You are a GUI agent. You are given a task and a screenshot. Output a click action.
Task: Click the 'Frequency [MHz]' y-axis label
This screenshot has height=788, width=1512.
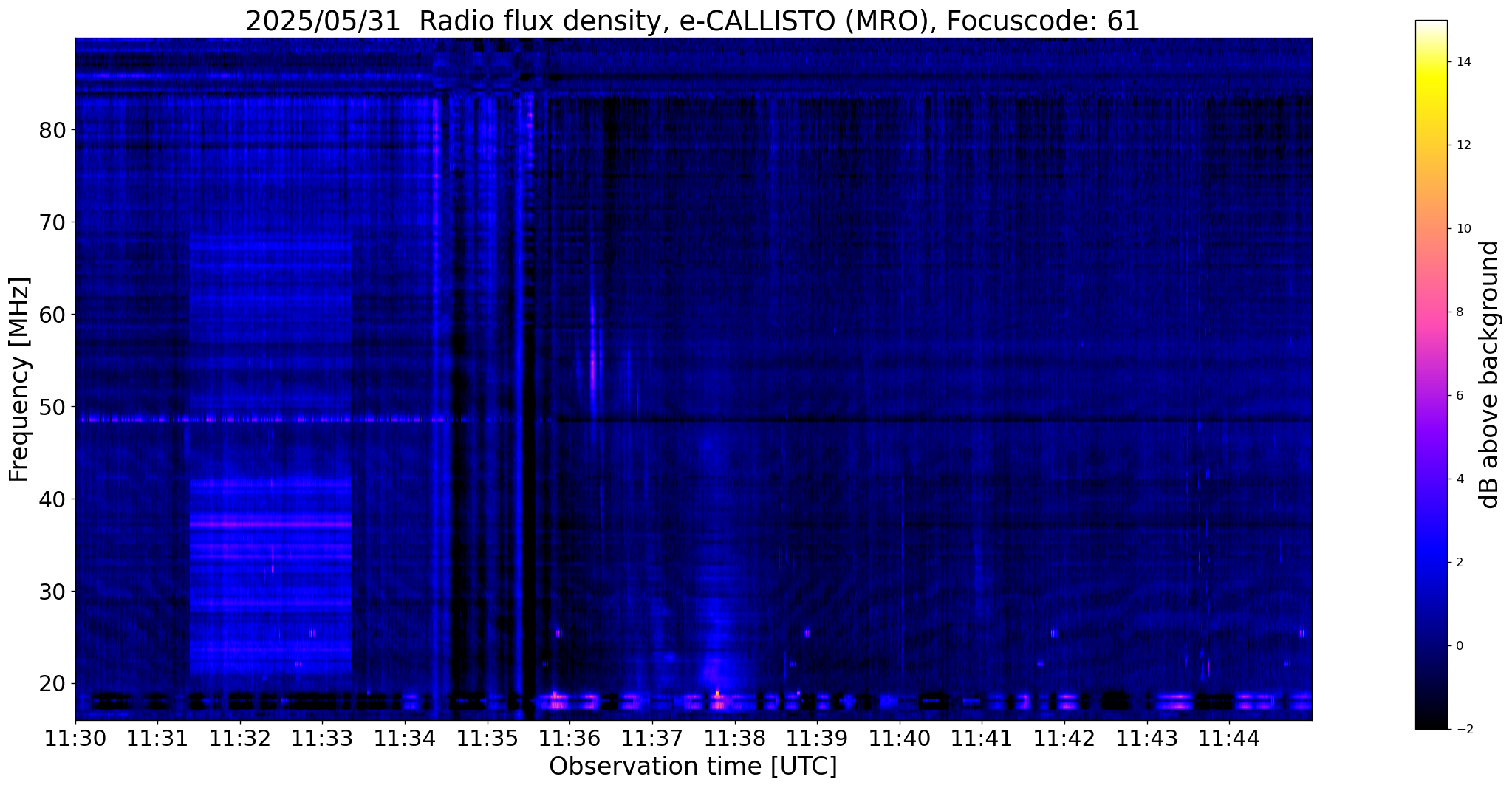[x=20, y=380]
